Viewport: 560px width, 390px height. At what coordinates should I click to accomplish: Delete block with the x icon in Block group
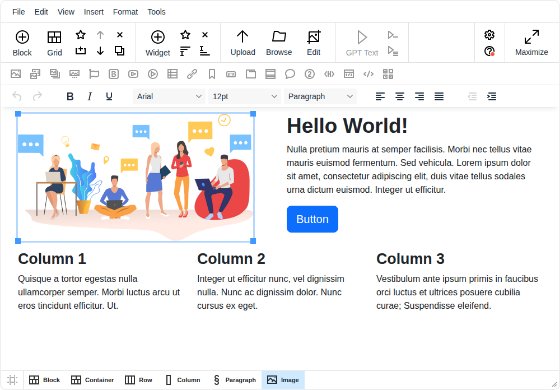pyautogui.click(x=120, y=35)
